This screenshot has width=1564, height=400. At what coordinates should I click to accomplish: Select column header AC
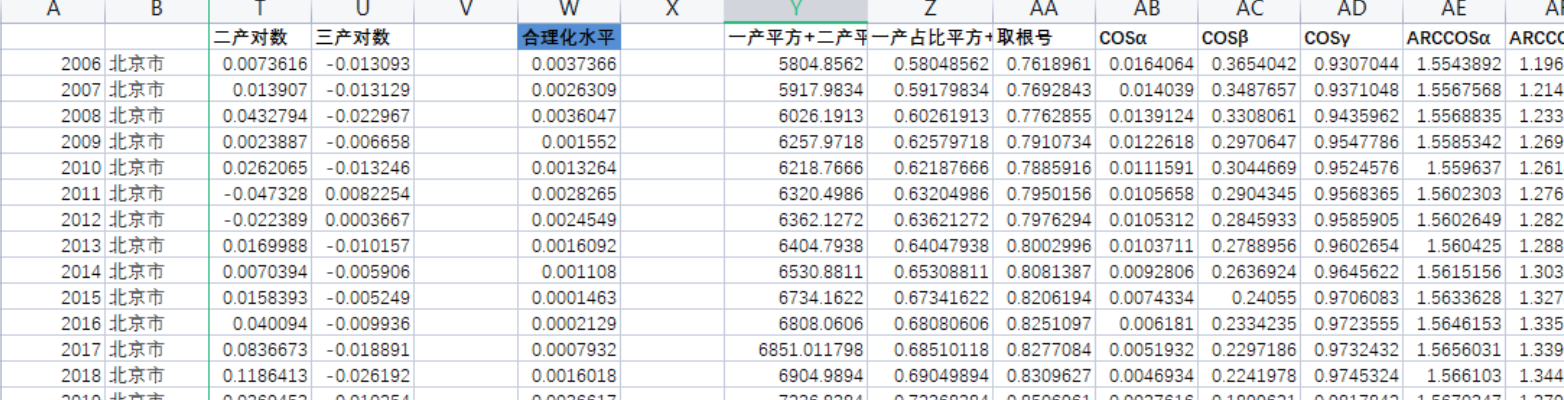point(1250,11)
